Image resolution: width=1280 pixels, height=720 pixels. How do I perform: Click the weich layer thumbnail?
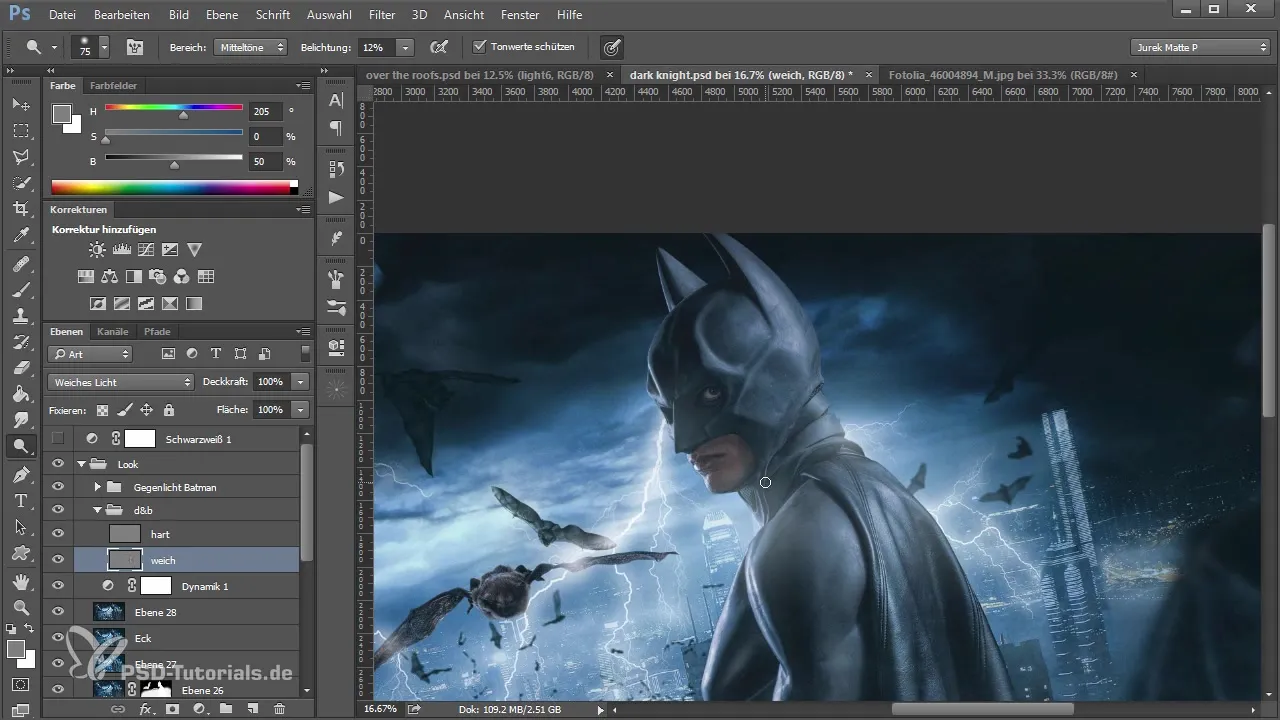[125, 560]
